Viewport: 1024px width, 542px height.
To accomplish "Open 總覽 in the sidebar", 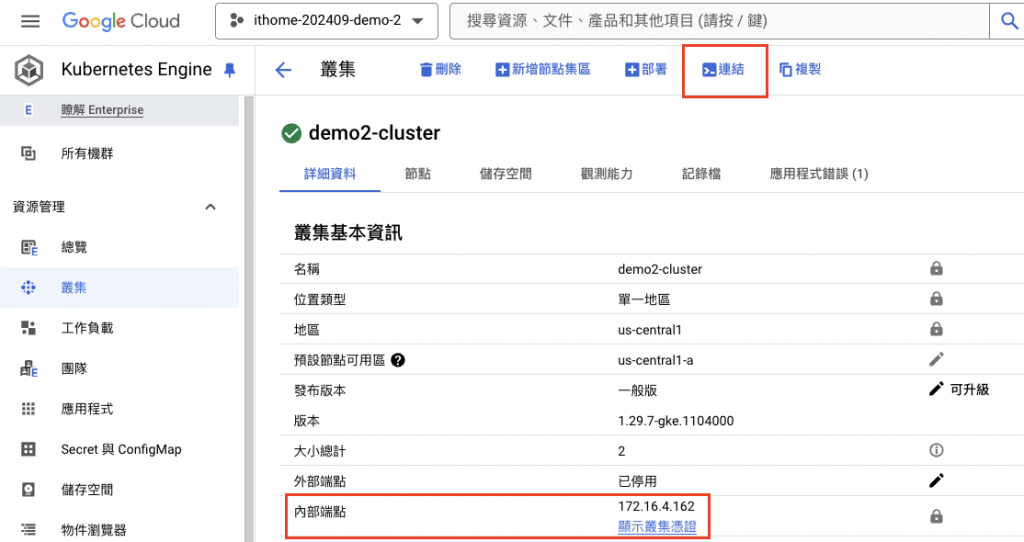I will pos(74,247).
